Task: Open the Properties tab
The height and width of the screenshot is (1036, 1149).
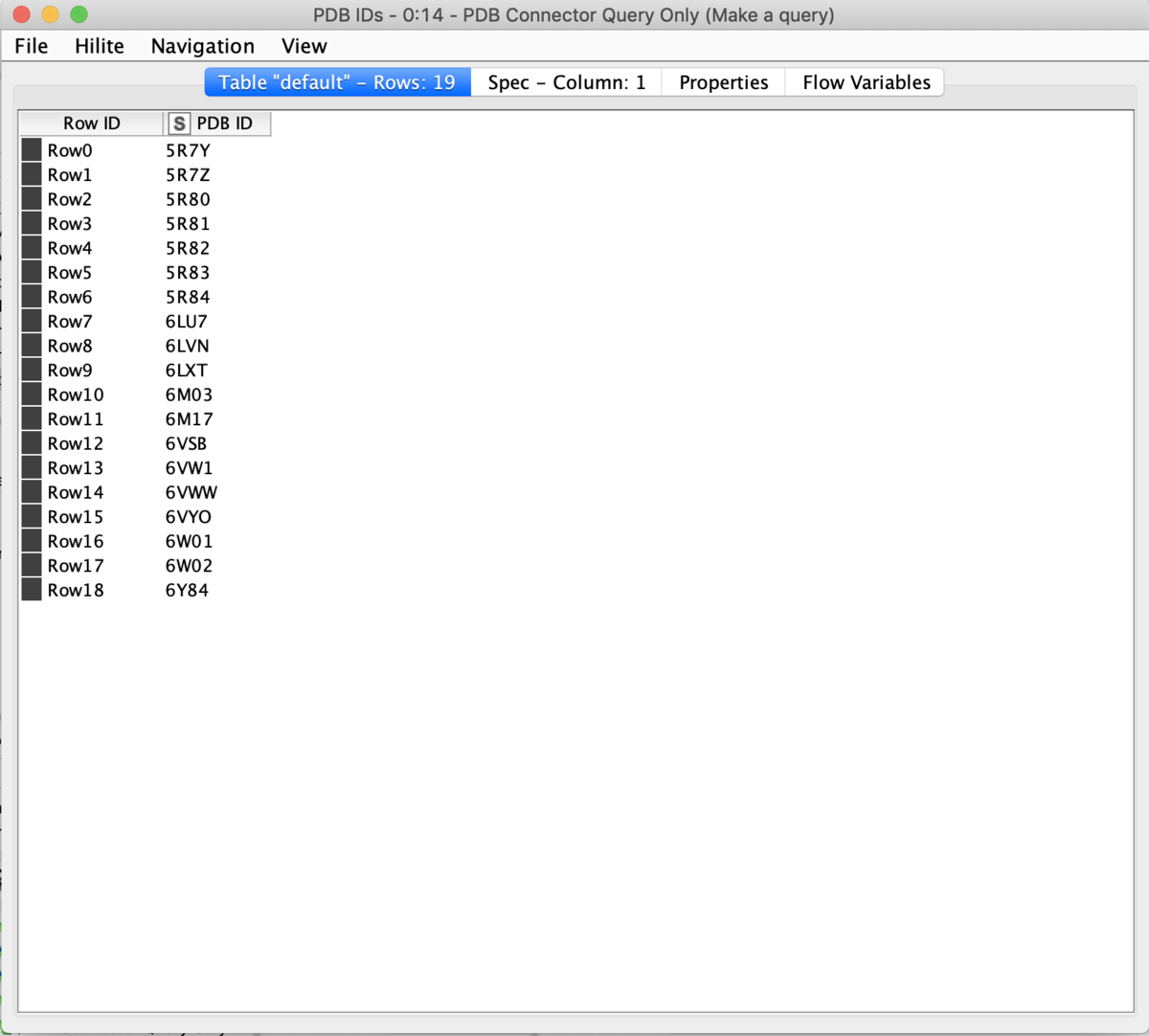Action: tap(724, 82)
